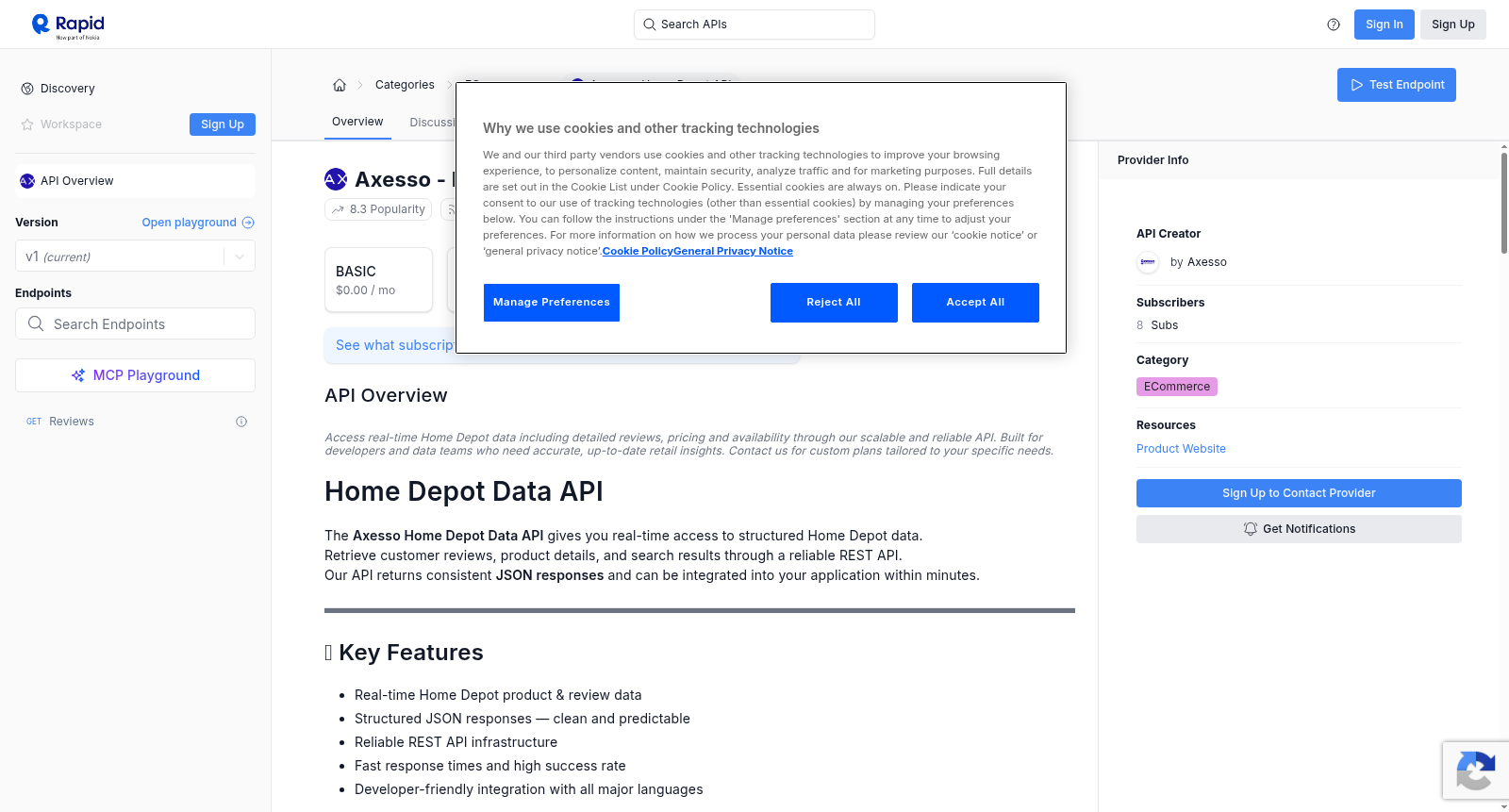Open the Product Website link

1181,449
